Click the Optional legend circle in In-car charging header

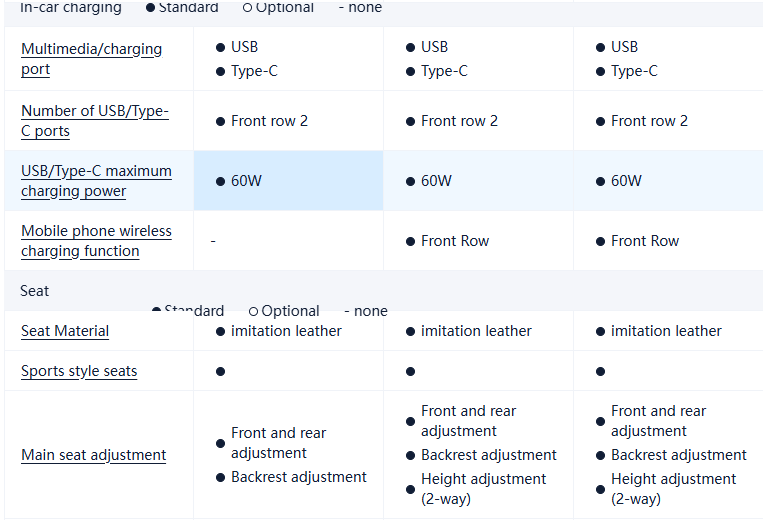click(x=247, y=8)
